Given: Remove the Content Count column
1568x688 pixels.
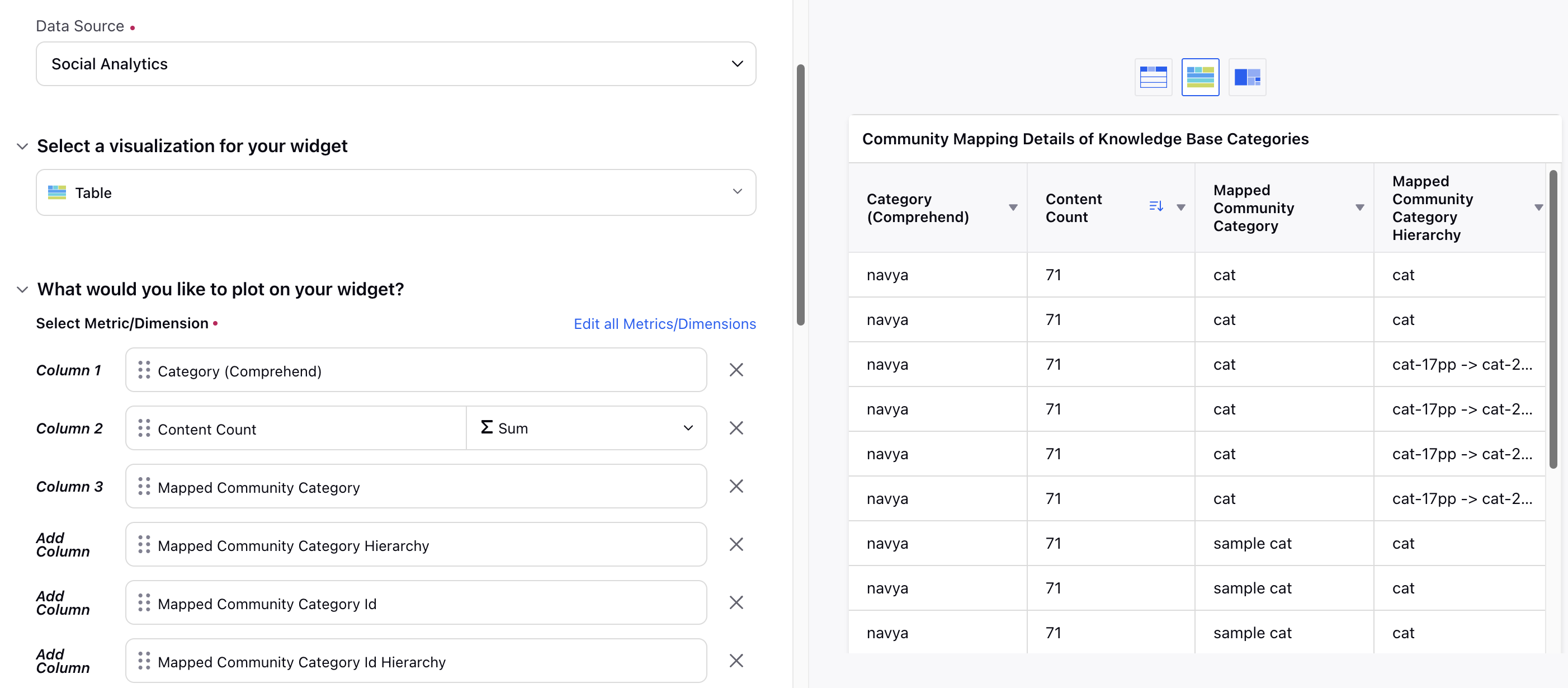Looking at the screenshot, I should [736, 428].
